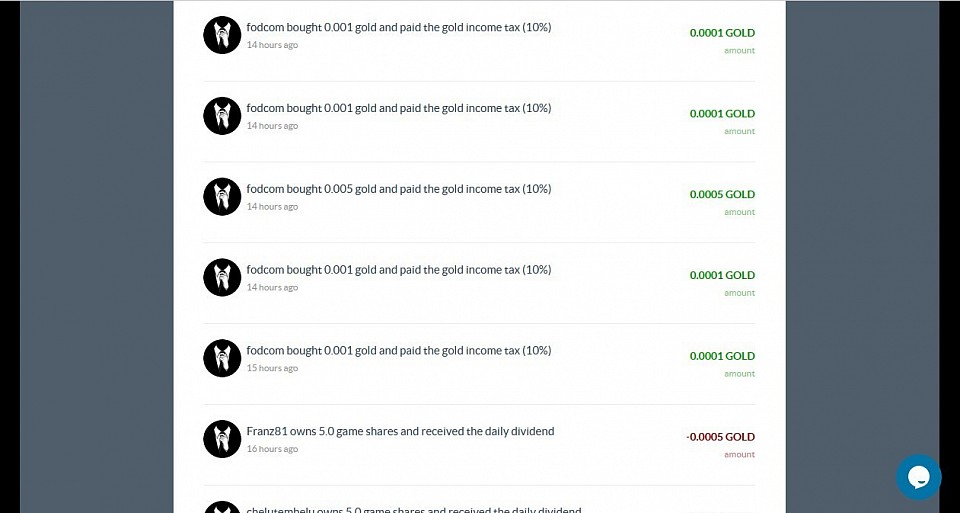Click the chelutembelu entry suit avatar

pyautogui.click(x=222, y=508)
